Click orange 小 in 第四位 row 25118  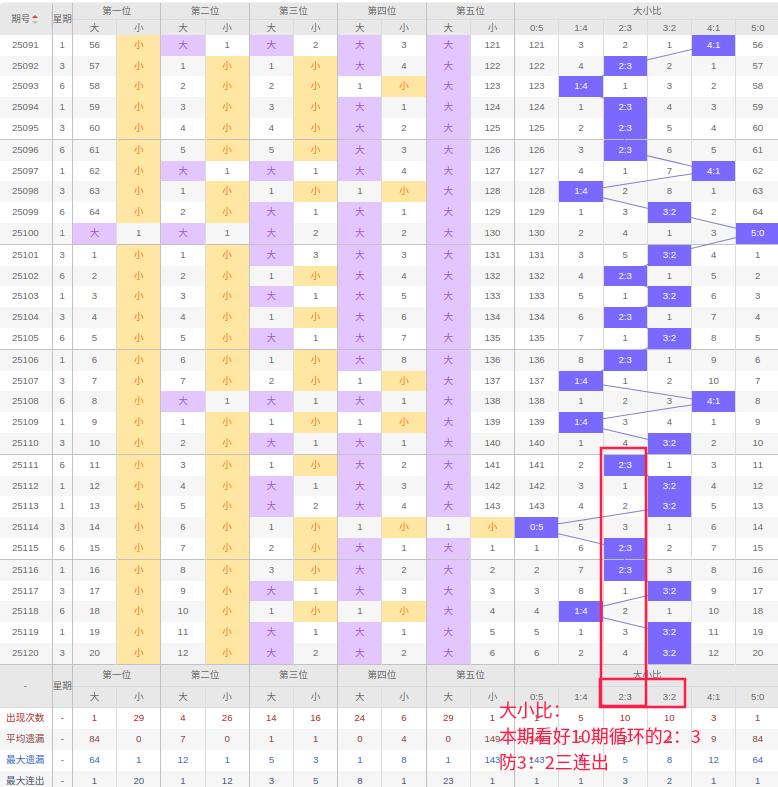point(404,611)
